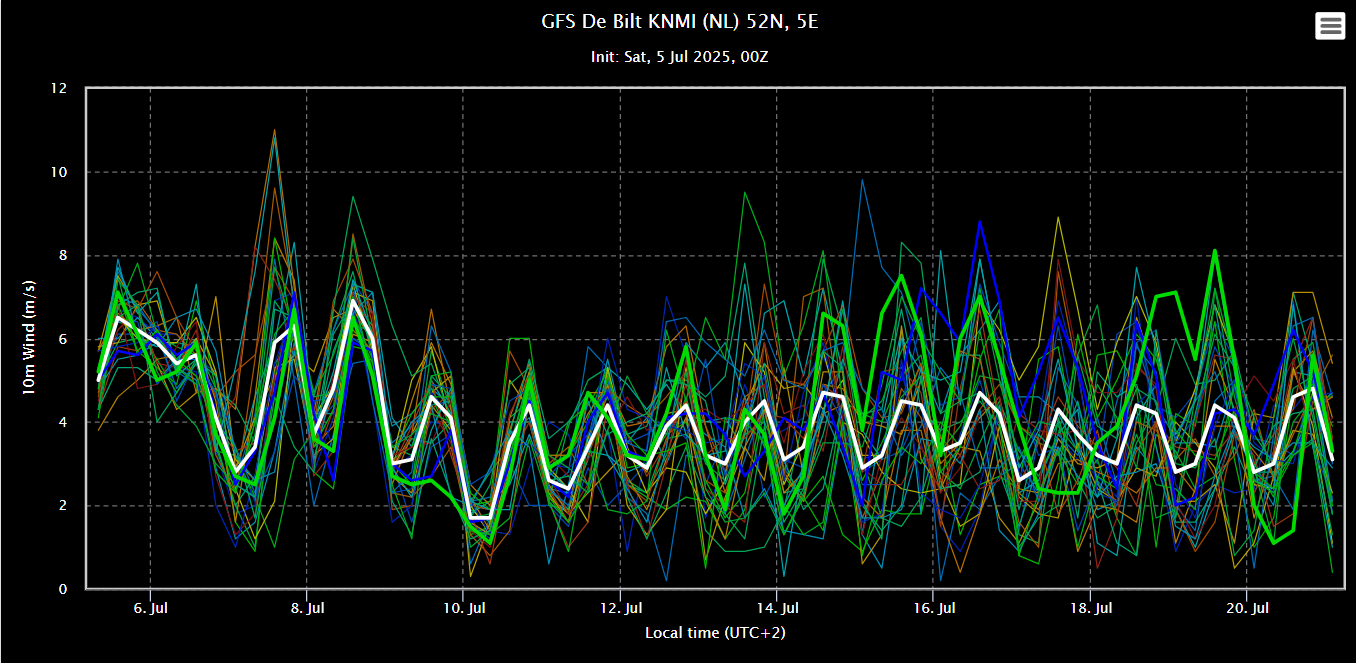Viewport: 1356px width, 663px height.
Task: Open the chart context menu hamburger icon
Action: point(1330,26)
